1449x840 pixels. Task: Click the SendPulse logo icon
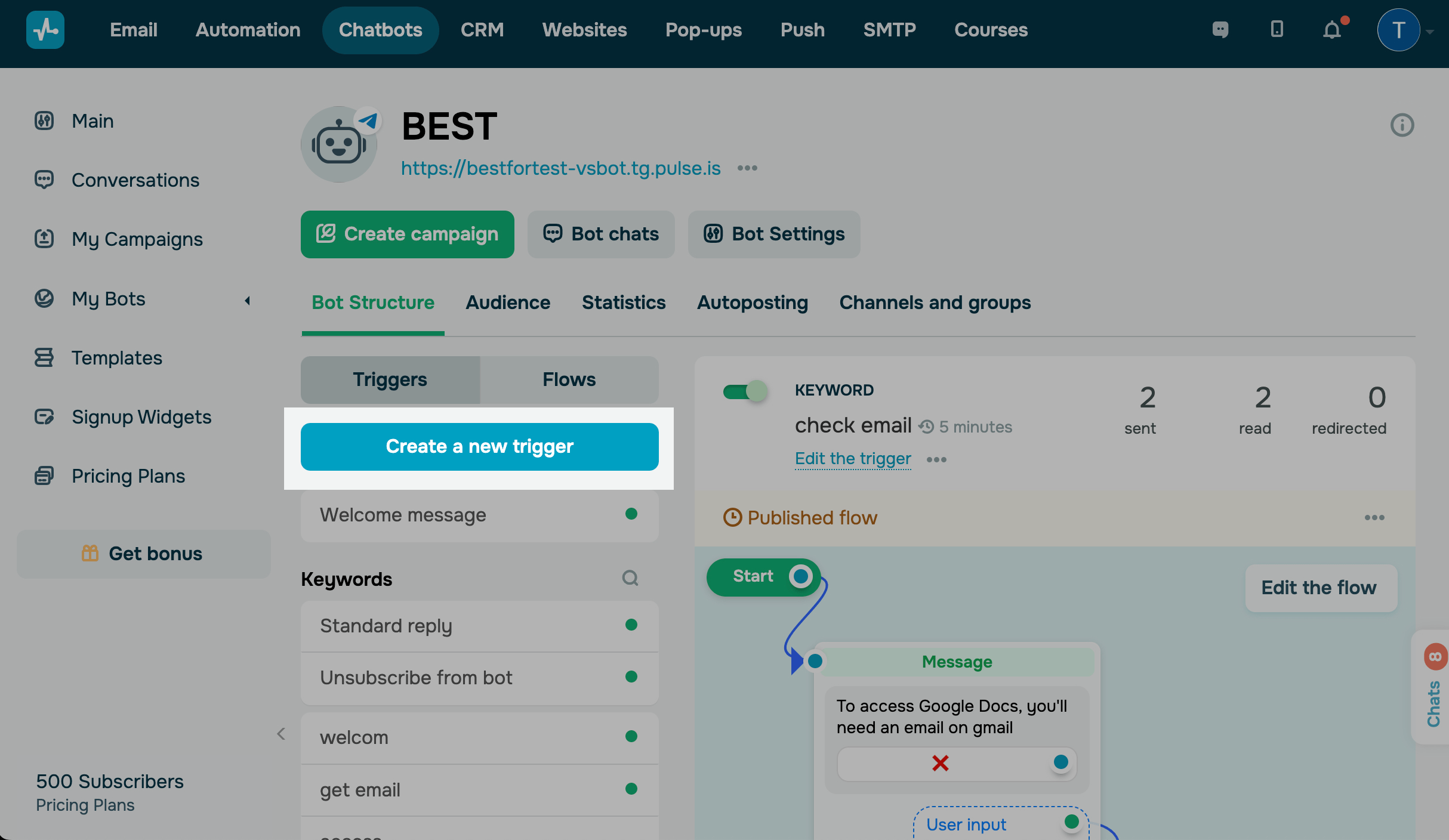(45, 30)
